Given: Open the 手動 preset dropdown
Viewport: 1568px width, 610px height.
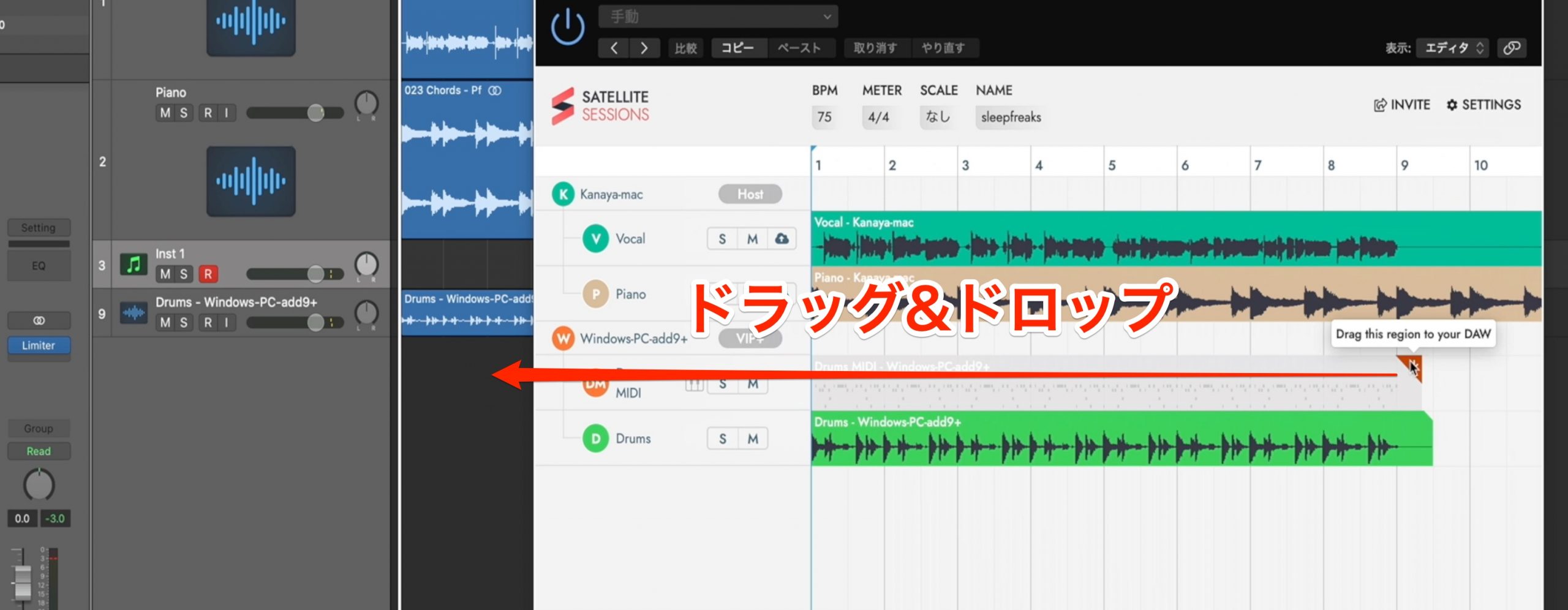Looking at the screenshot, I should coord(718,17).
